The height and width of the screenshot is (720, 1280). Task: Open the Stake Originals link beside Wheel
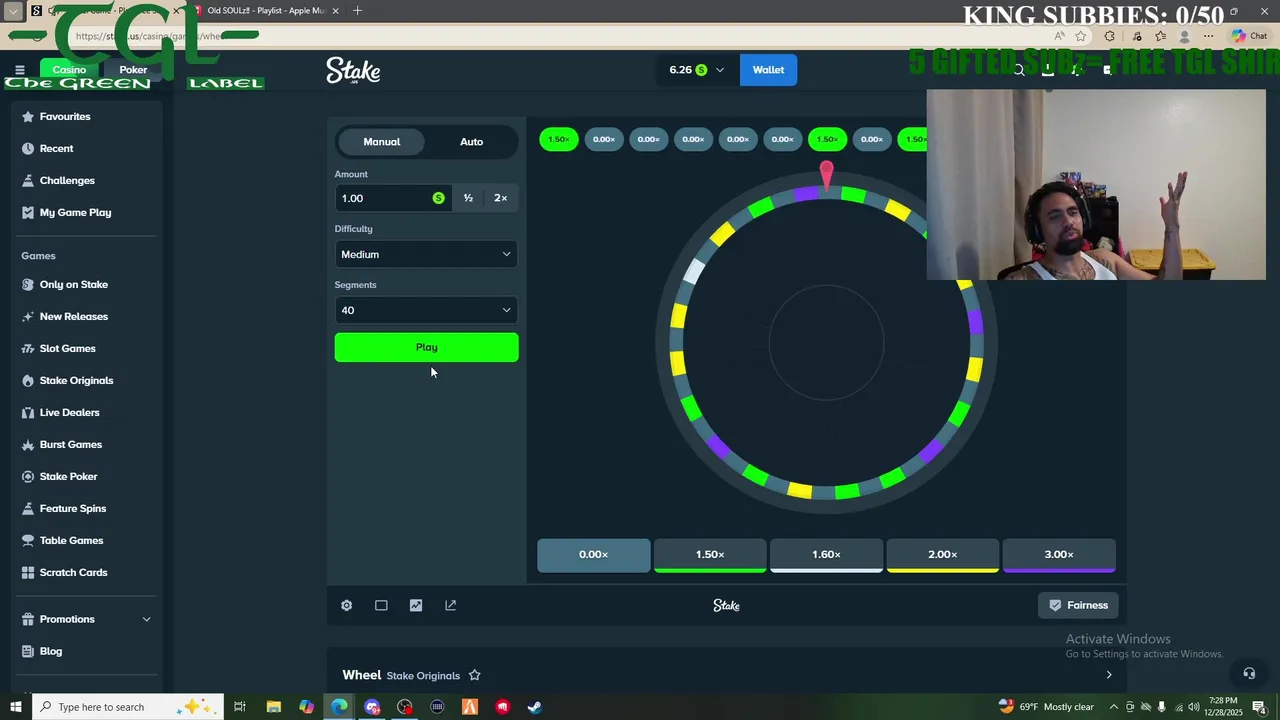coord(423,676)
